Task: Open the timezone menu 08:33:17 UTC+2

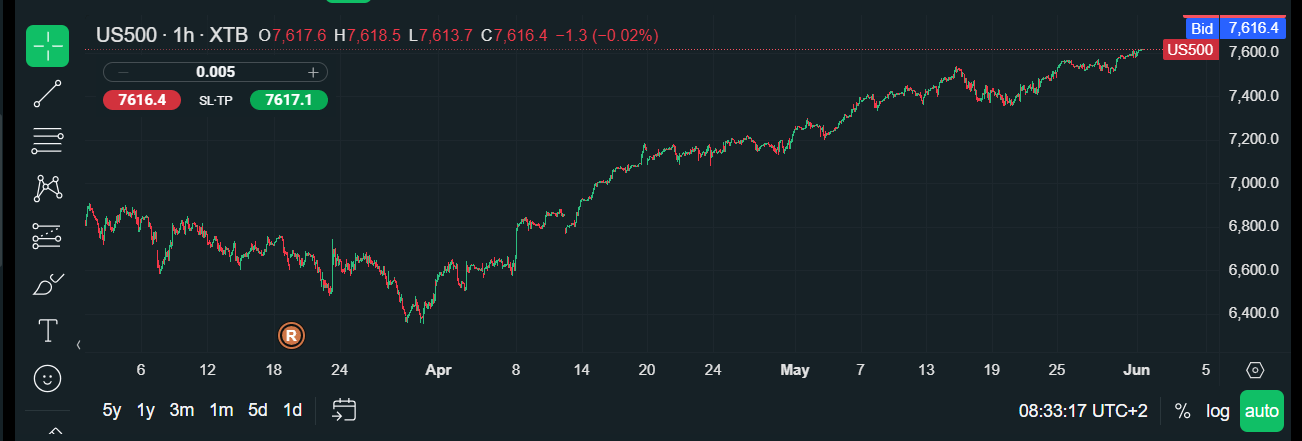Action: [x=1083, y=411]
